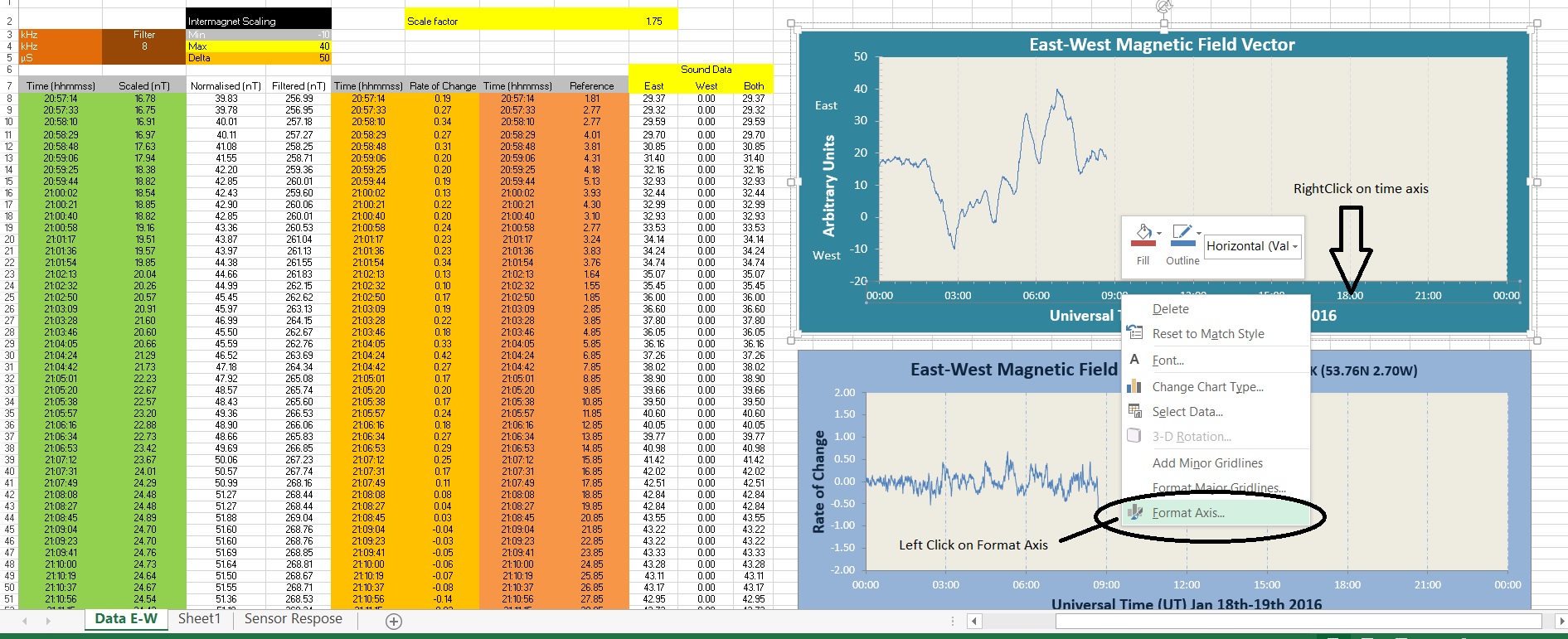Select the chart title East-West Magnetic Field Vector
Viewport: 1568px width, 639px height.
pyautogui.click(x=1162, y=45)
